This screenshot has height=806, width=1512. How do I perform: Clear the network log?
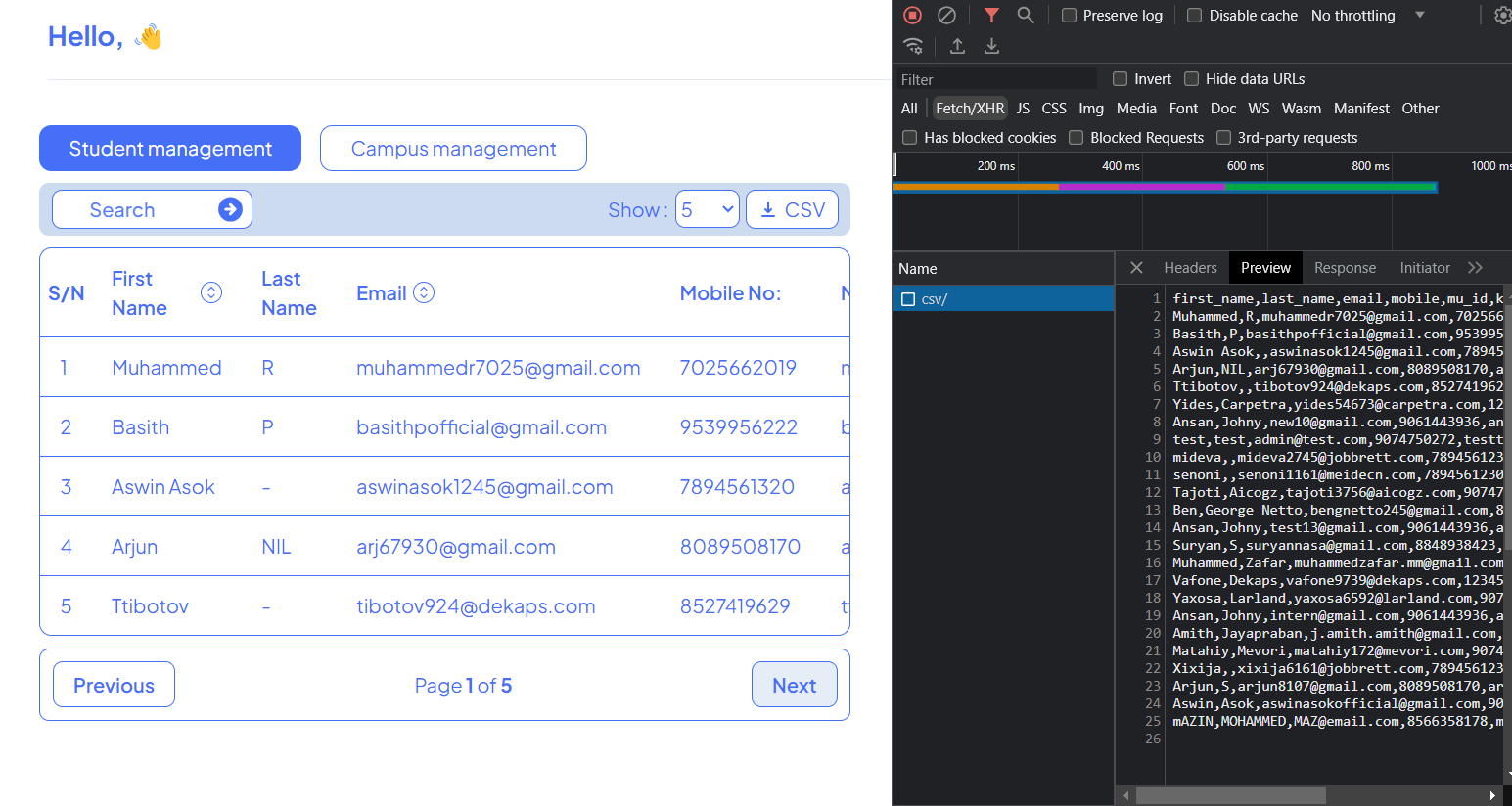point(946,15)
